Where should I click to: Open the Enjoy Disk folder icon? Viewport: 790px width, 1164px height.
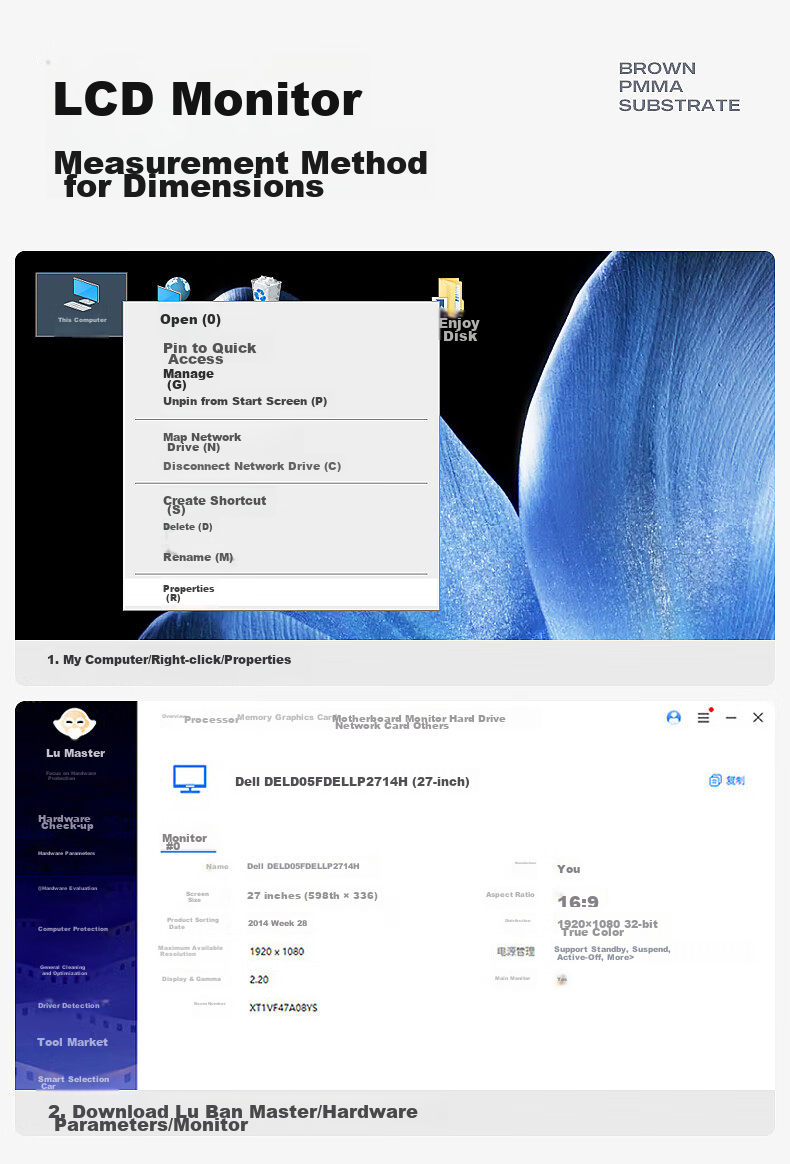click(x=453, y=310)
